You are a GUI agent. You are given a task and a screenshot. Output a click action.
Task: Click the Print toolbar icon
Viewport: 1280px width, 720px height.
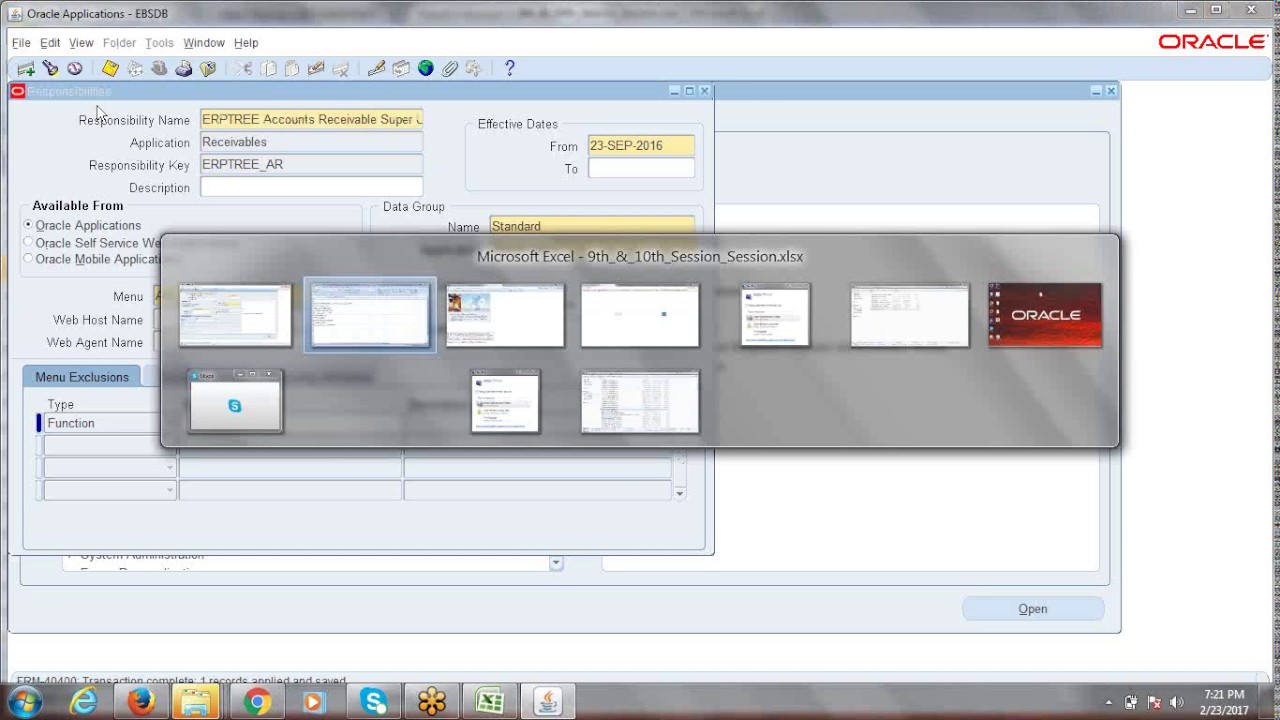click(184, 68)
